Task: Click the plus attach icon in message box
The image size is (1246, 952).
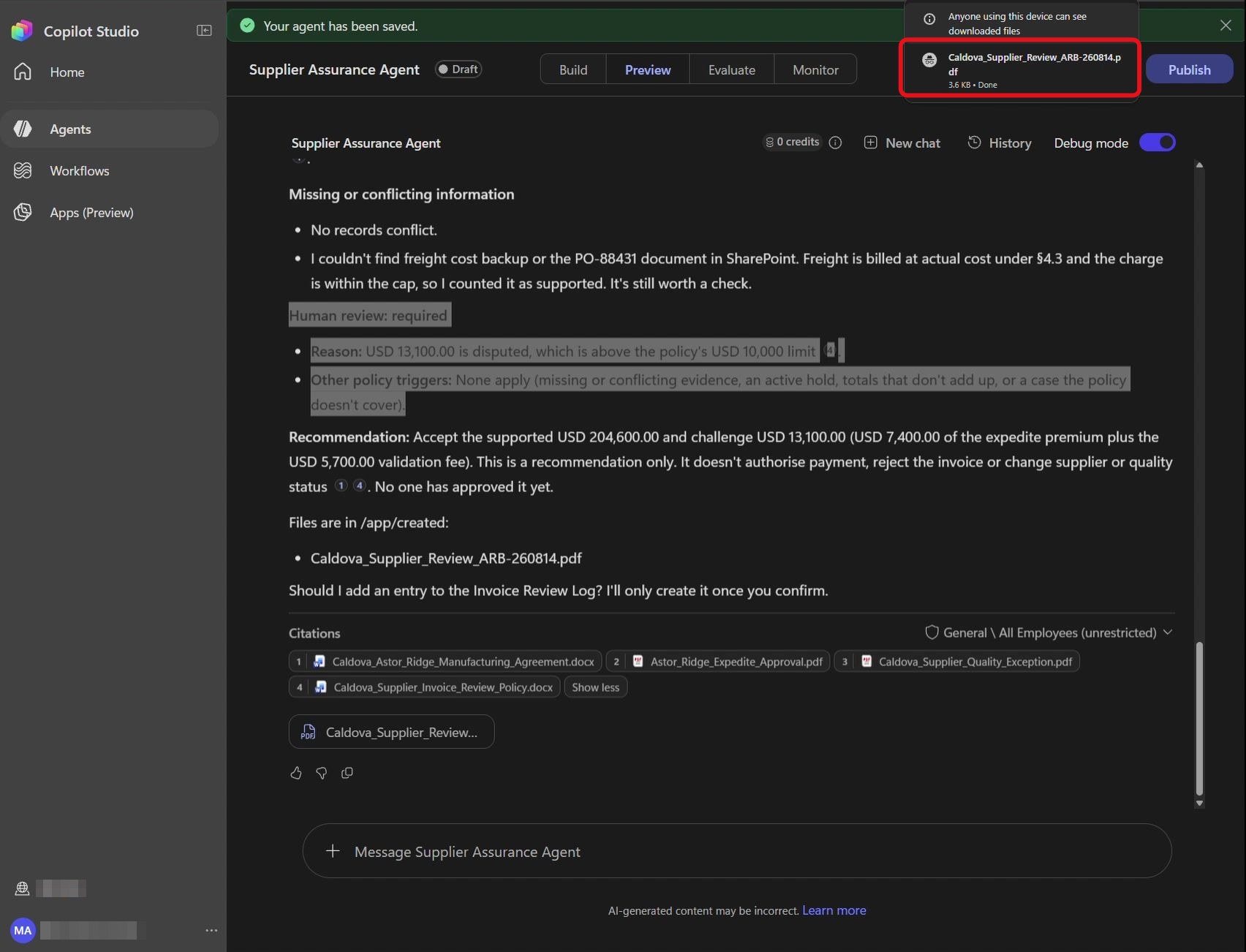Action: [333, 851]
